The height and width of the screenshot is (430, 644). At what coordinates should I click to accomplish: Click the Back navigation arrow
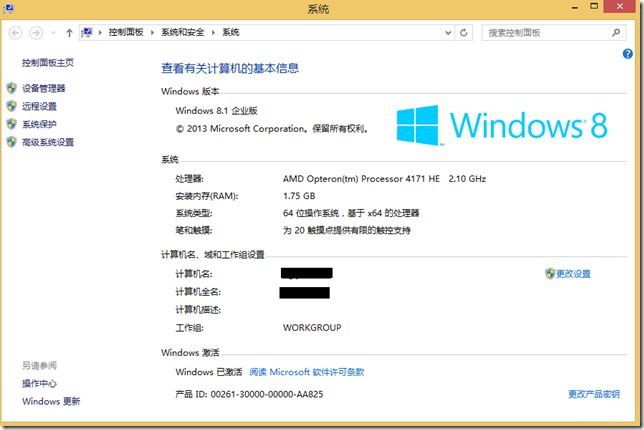click(16, 33)
